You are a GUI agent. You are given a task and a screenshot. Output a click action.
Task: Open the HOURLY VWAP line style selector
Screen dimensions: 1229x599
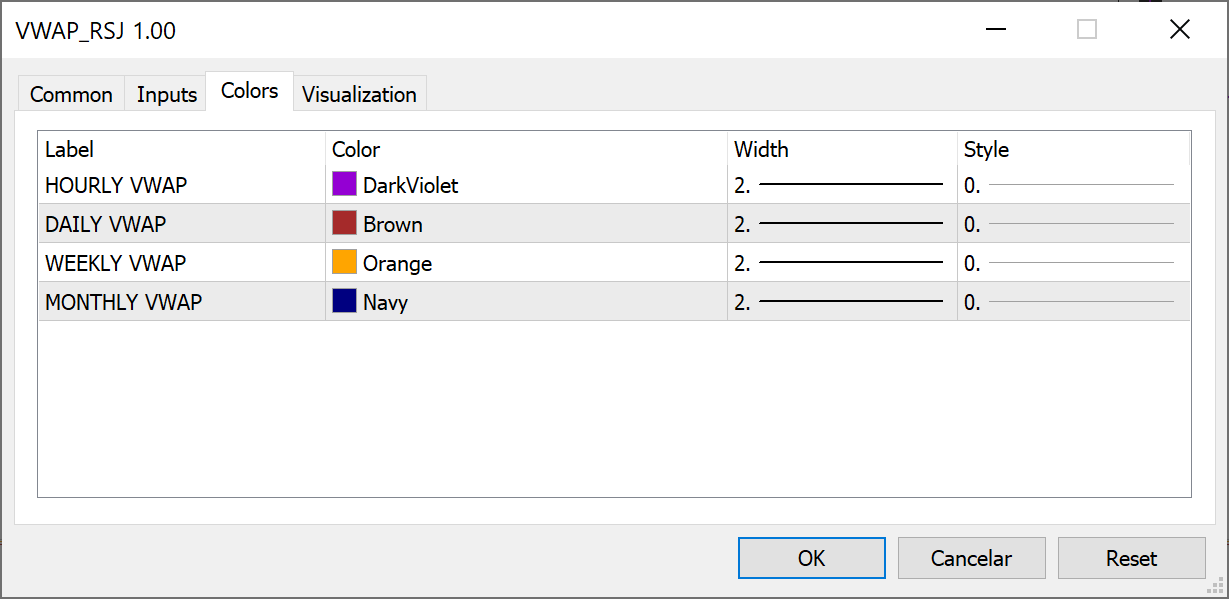tap(1072, 185)
